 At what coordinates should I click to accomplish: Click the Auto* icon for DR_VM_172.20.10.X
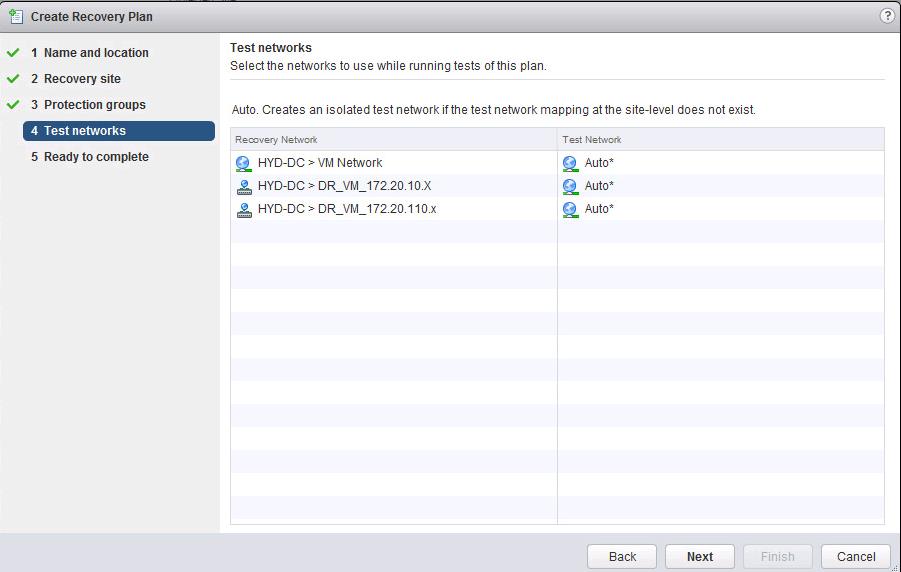pyautogui.click(x=570, y=186)
